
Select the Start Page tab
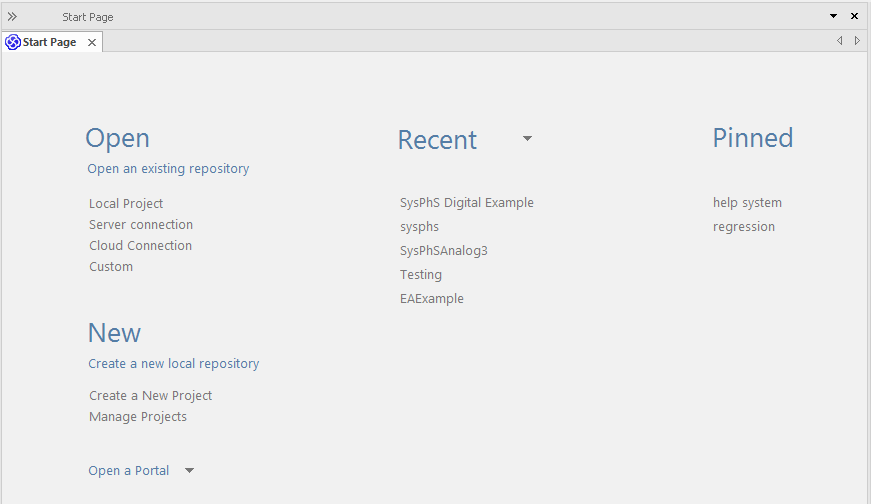pyautogui.click(x=50, y=43)
